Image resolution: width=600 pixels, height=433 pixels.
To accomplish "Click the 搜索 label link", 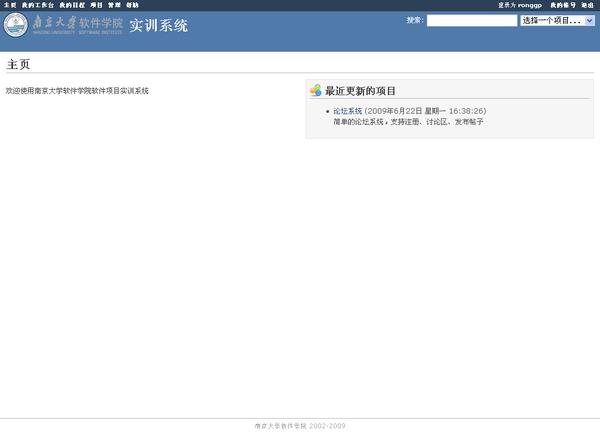I will click(x=414, y=20).
